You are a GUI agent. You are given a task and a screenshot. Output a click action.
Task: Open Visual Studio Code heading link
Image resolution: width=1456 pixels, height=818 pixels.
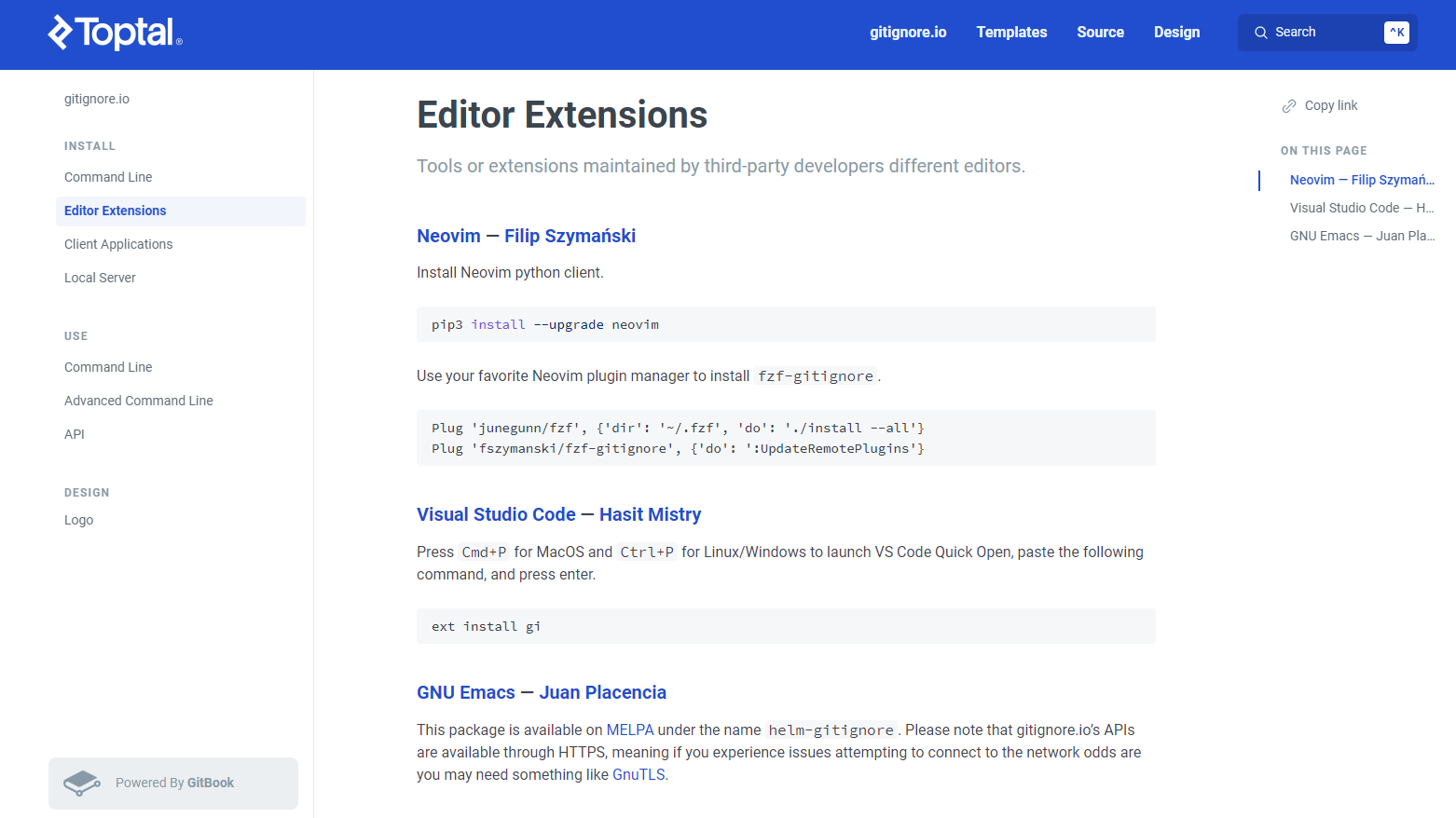pyautogui.click(x=496, y=514)
